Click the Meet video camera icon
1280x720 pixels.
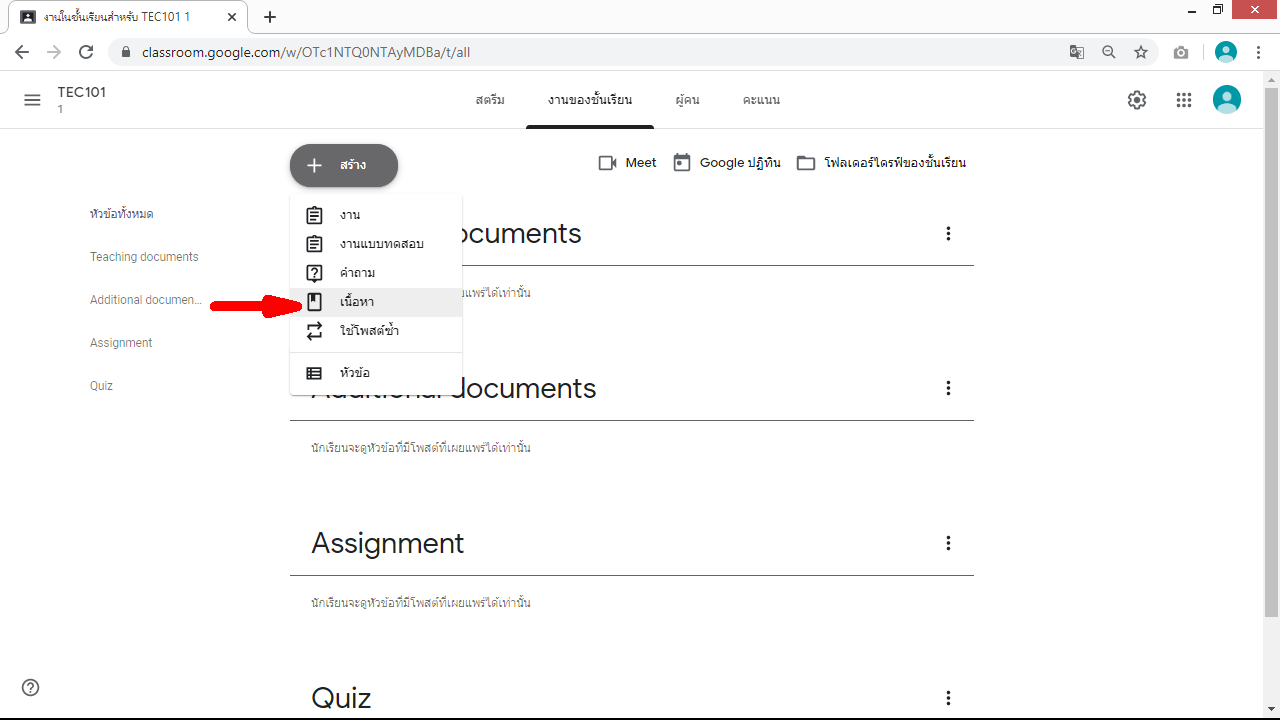[x=607, y=163]
